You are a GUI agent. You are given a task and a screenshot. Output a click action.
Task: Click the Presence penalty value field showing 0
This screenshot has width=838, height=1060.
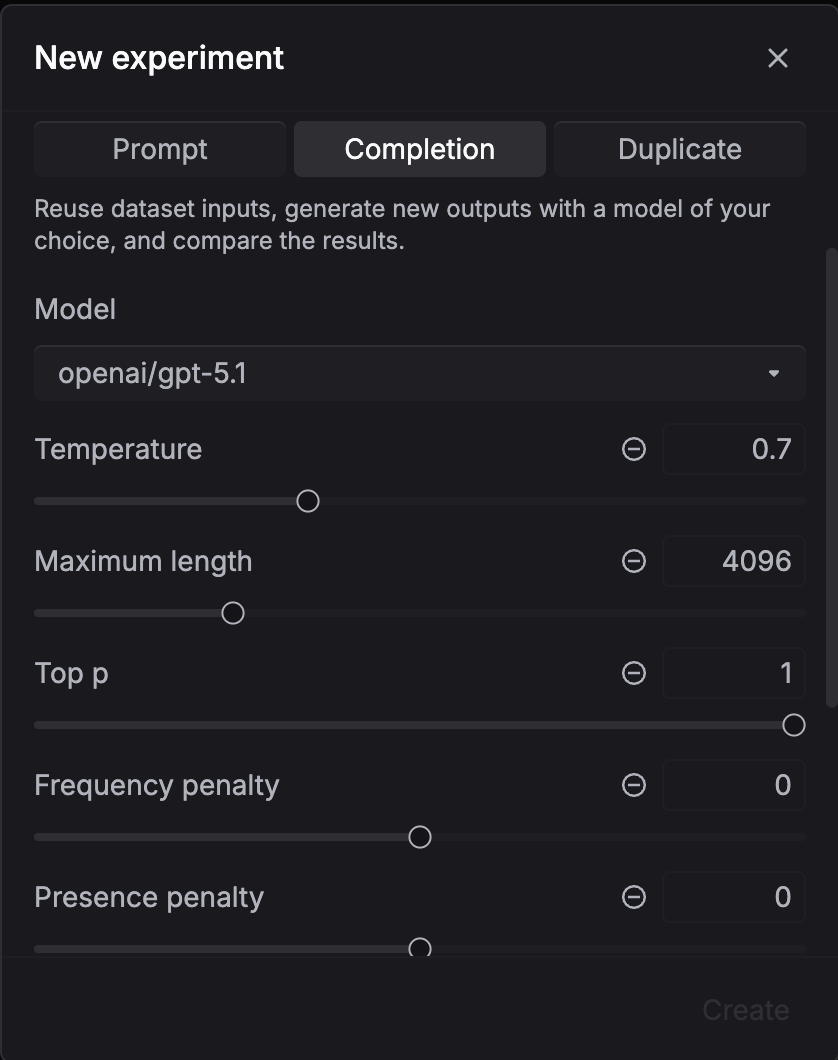[x=733, y=898]
